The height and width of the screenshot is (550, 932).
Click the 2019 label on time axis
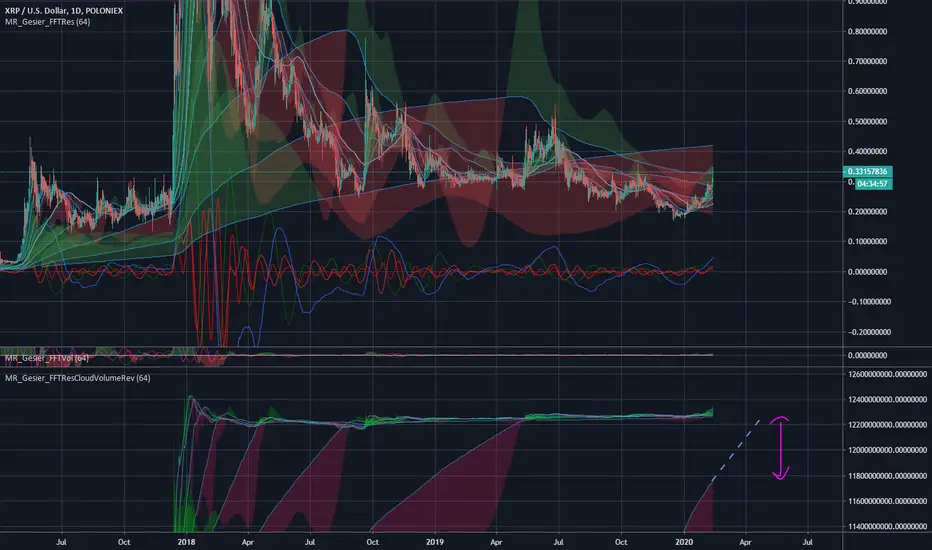(435, 542)
